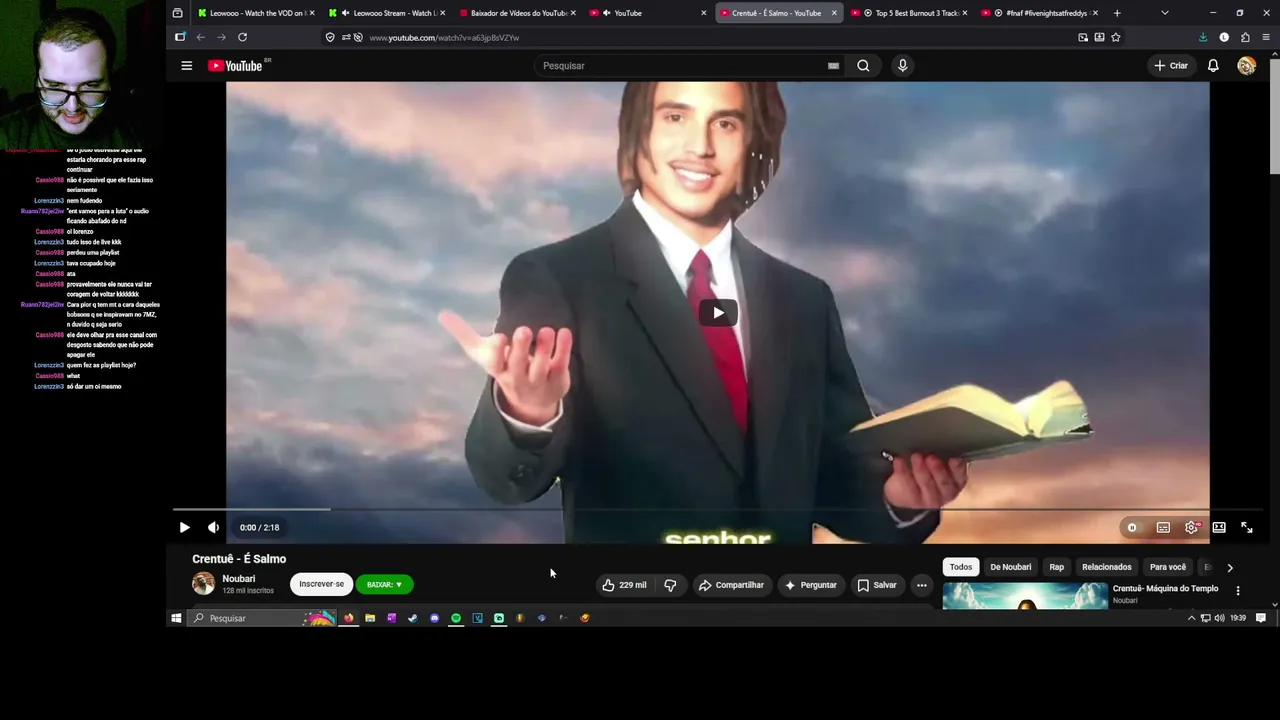Open options for Crentuê- Máquina do Templo

(1238, 591)
